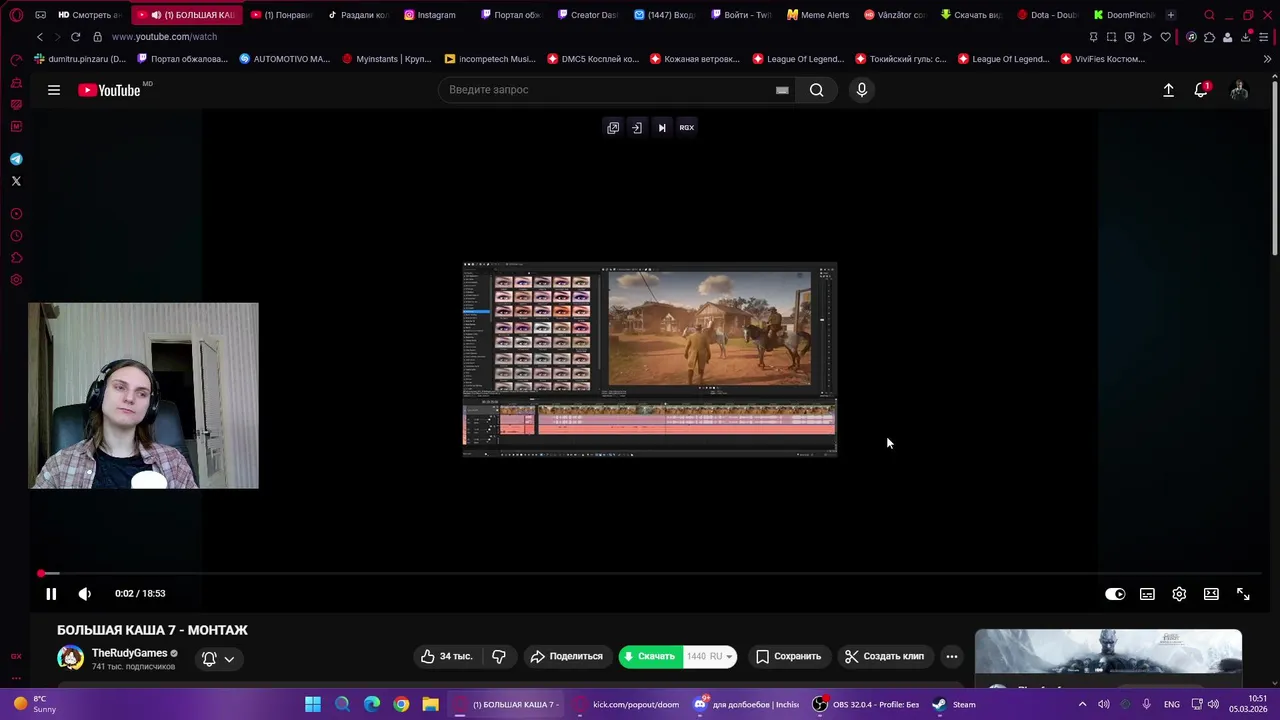Viewport: 1280px width, 720px height.
Task: Toggle subtitles on the player
Action: [x=1147, y=594]
